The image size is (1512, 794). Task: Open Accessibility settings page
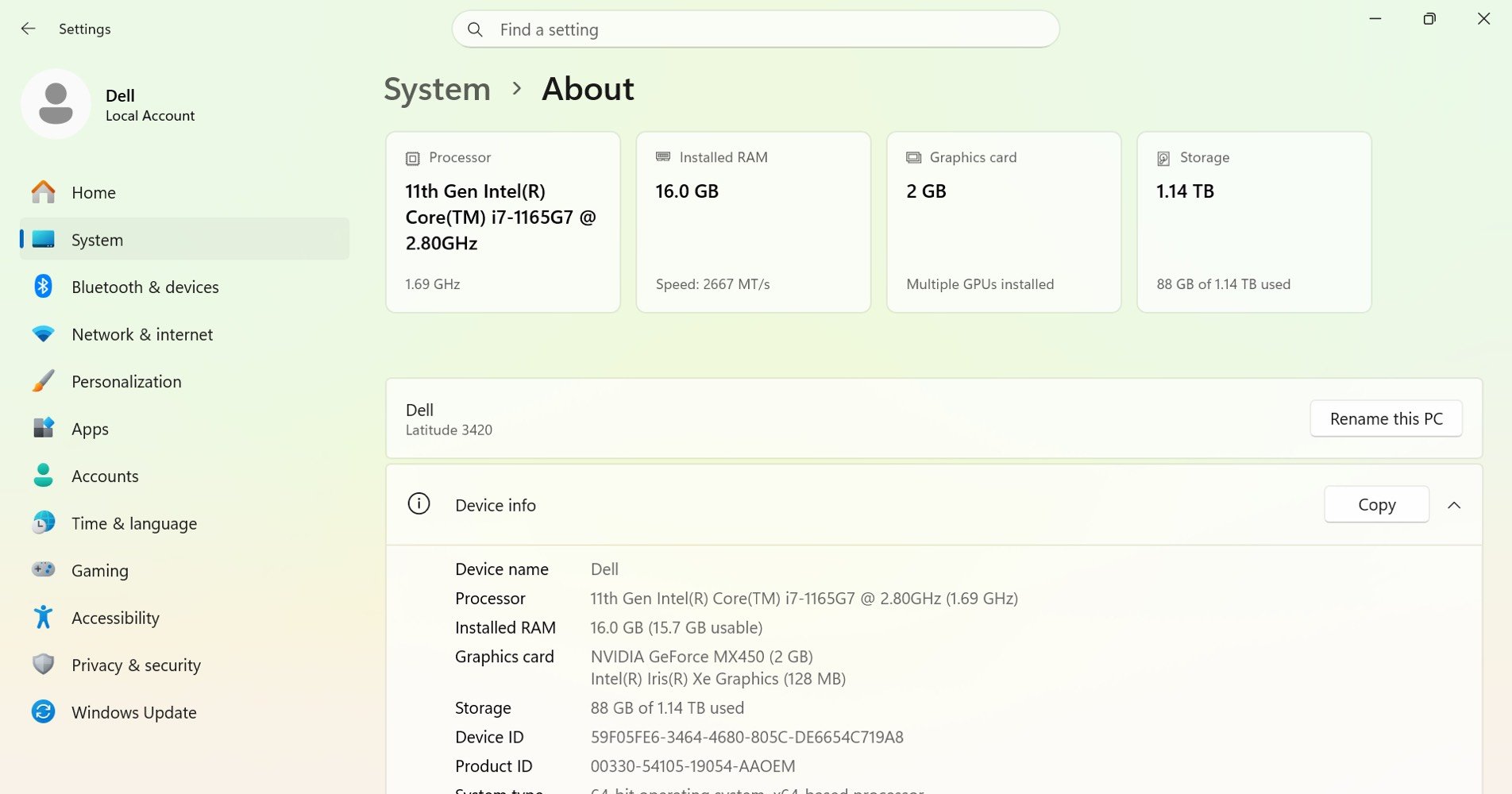[184, 618]
